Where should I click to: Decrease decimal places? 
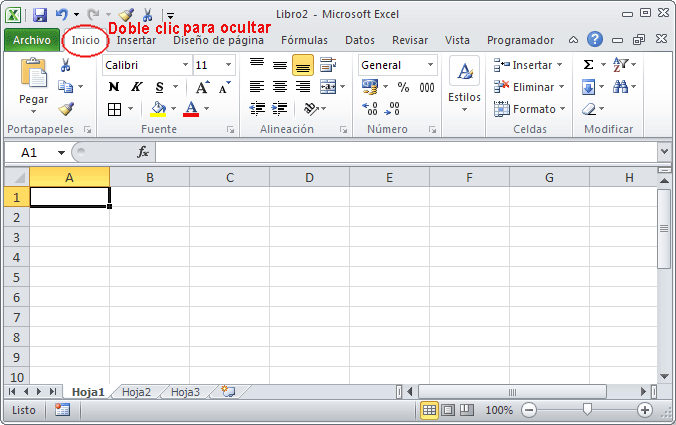point(392,109)
